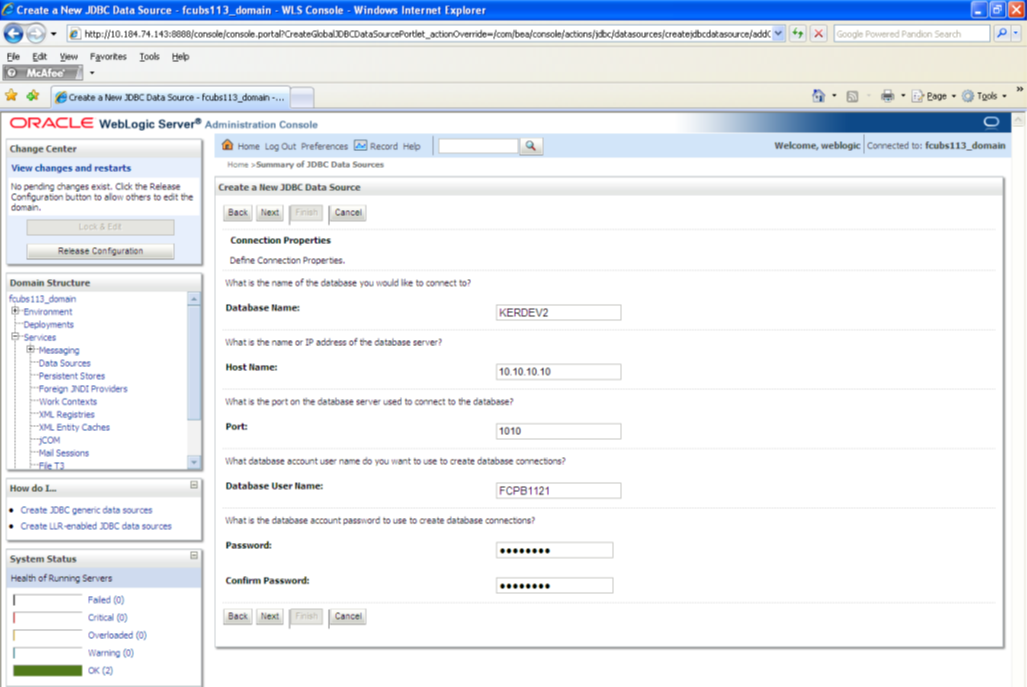Select the Create a New JDBC Data Source tab
Screen dimensions: 1027x687
click(170, 97)
